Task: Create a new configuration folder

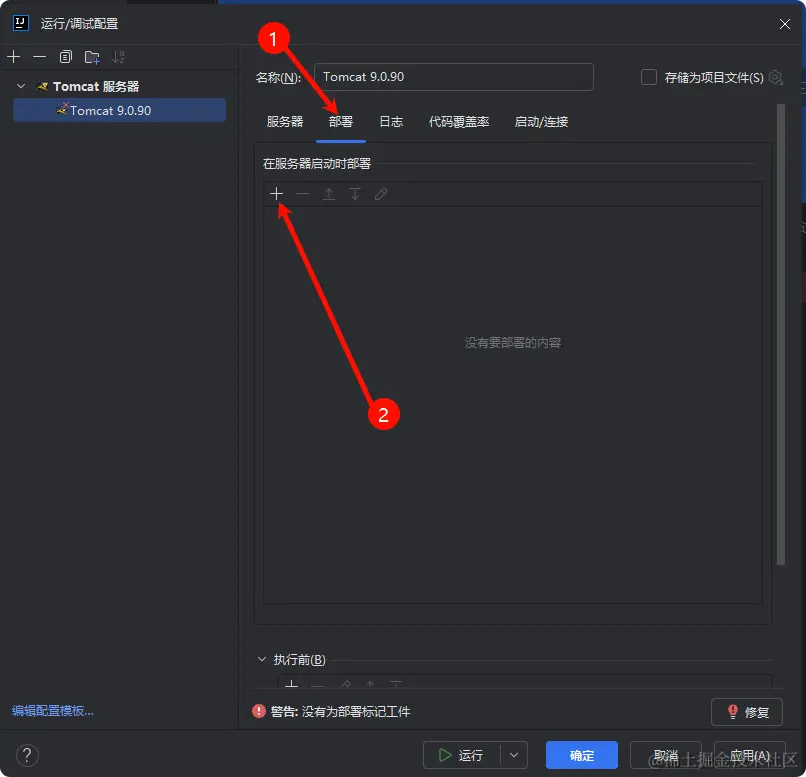Action: pyautogui.click(x=92, y=57)
